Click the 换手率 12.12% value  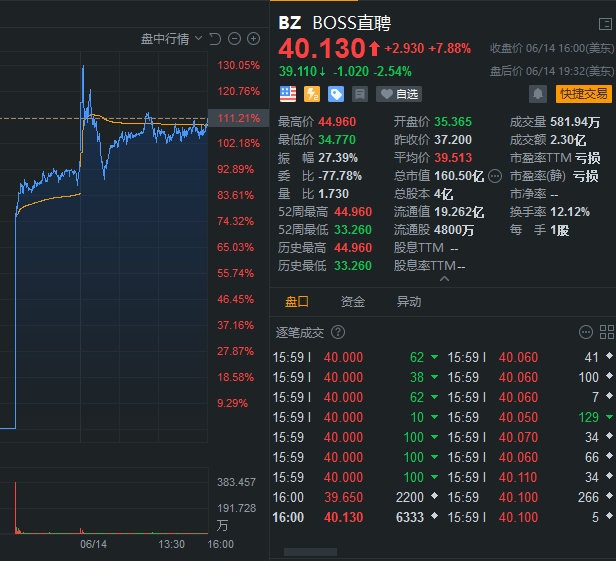(x=570, y=212)
